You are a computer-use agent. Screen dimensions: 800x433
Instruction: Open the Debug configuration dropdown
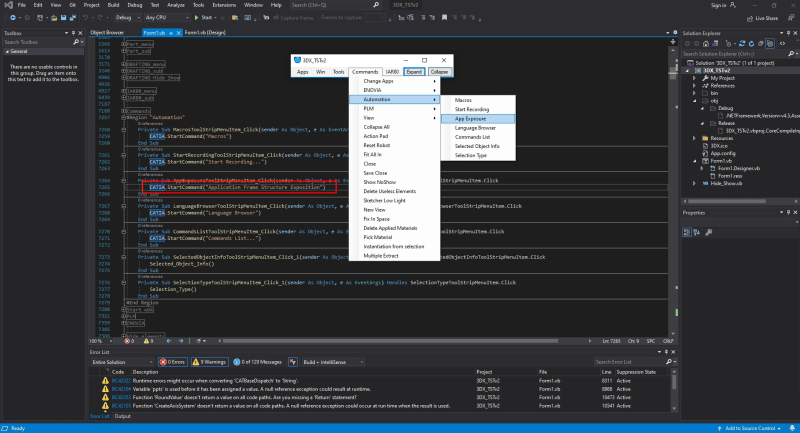pos(128,18)
